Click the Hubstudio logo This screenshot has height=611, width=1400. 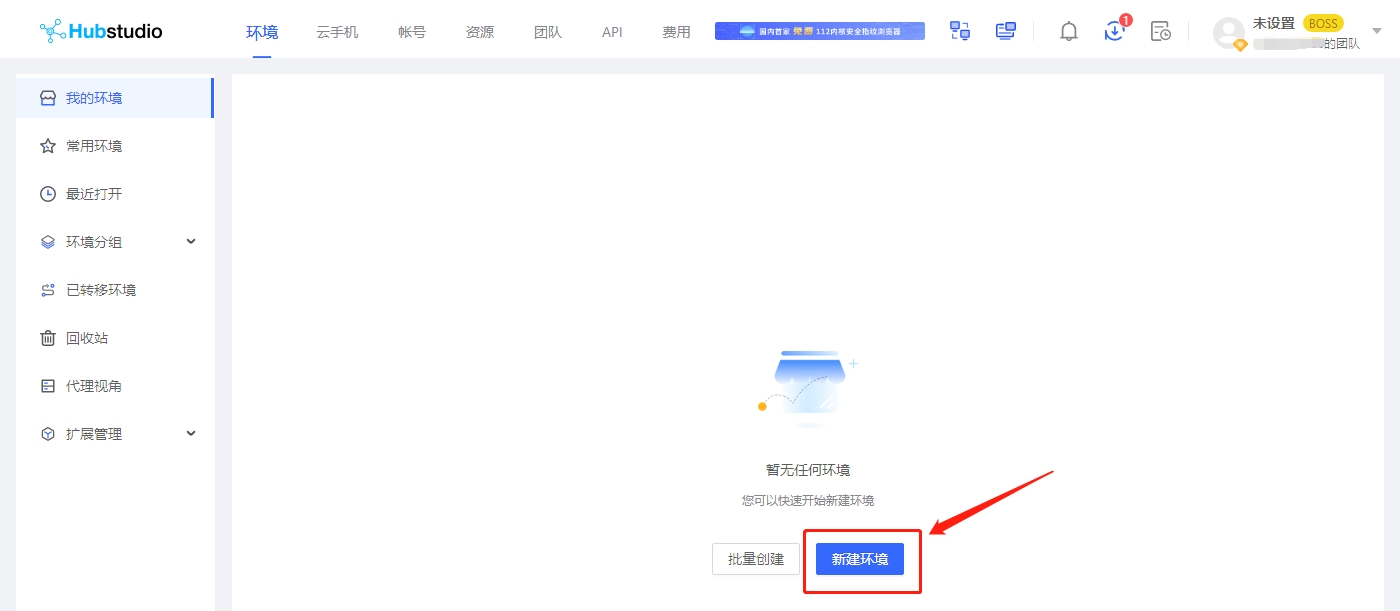(101, 31)
